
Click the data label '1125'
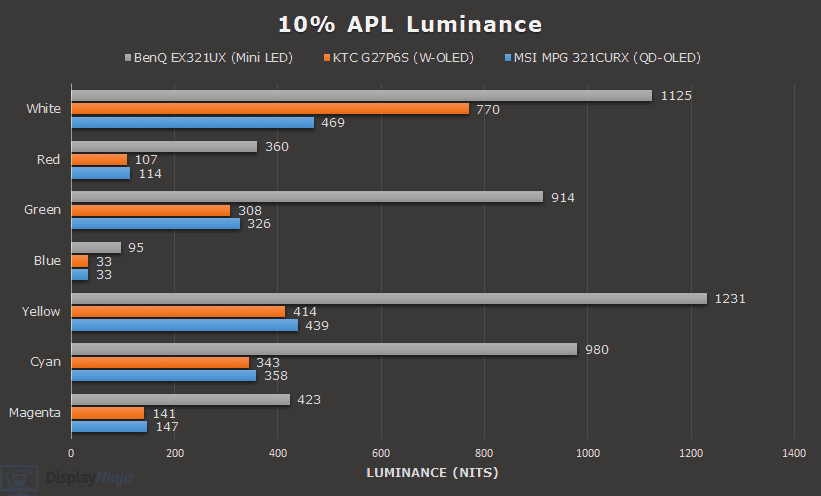coord(676,96)
